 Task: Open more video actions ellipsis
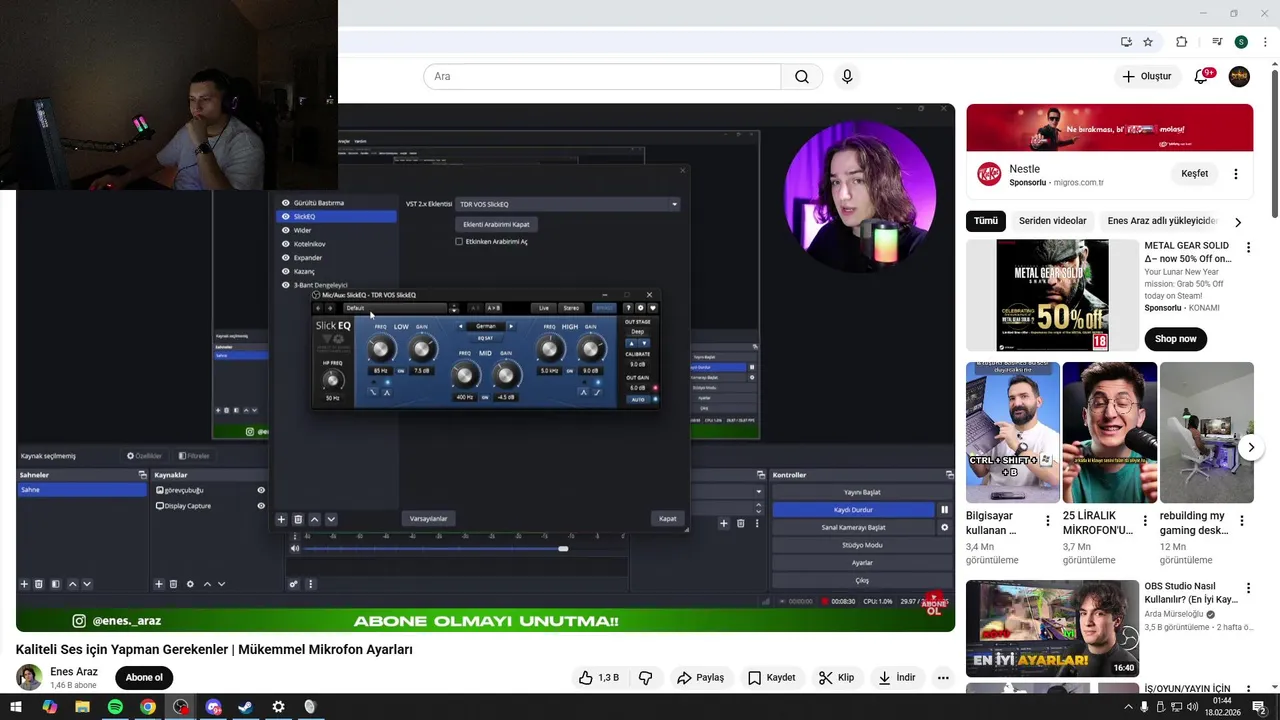[x=943, y=678]
